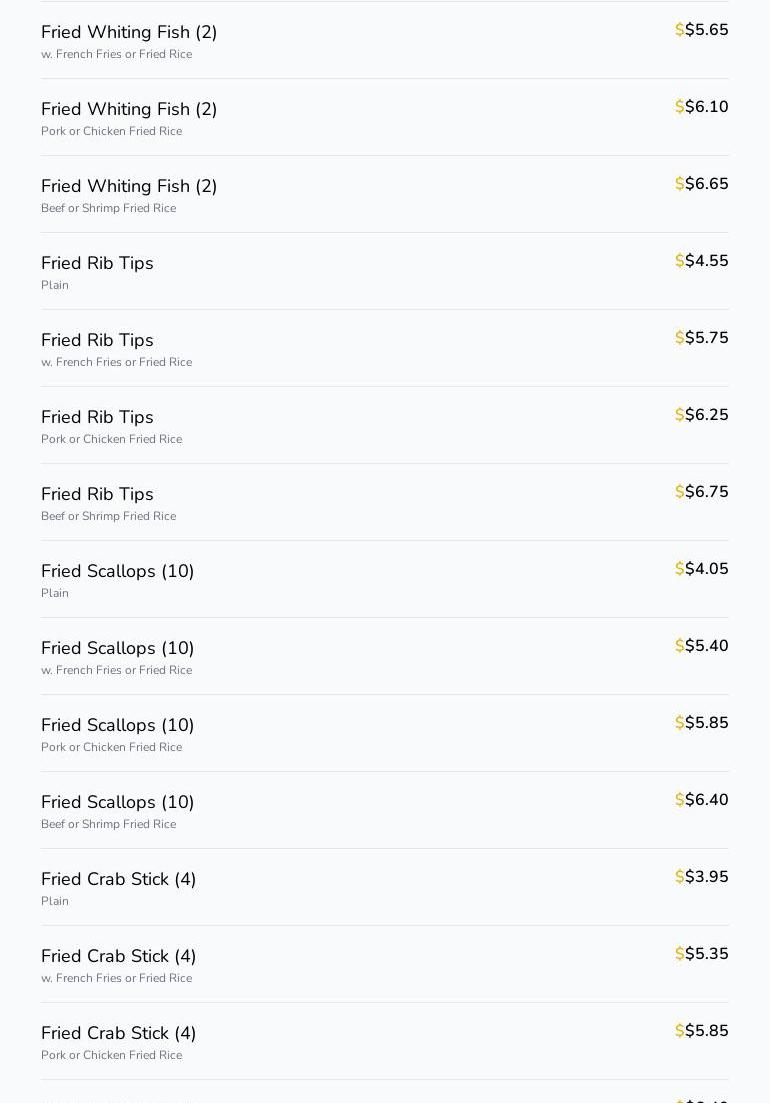Image resolution: width=770 pixels, height=1103 pixels.
Task: Open the plain Fried Scallops (10) item
Action: 117,572
